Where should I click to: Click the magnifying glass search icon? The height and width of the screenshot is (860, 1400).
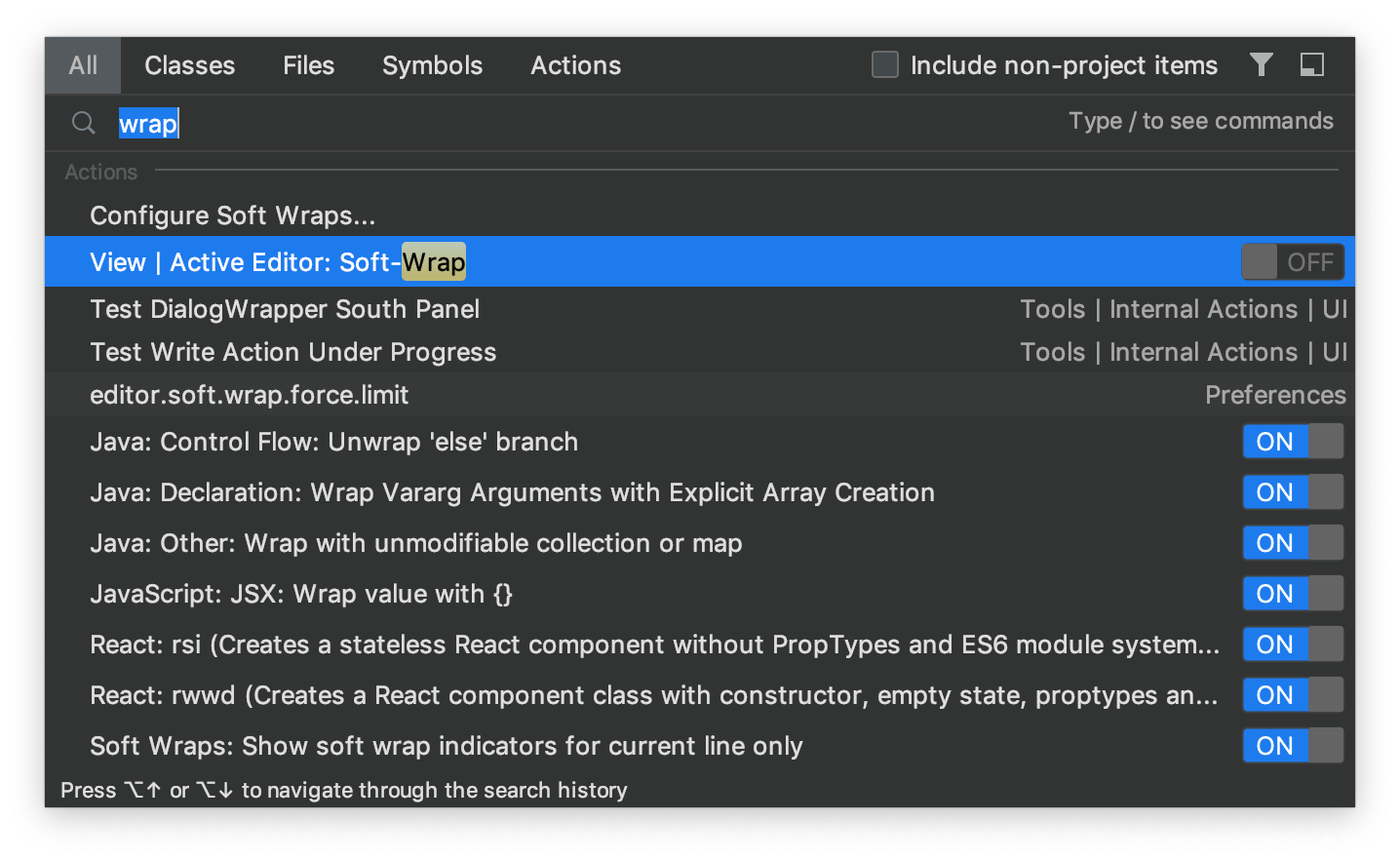click(x=84, y=123)
